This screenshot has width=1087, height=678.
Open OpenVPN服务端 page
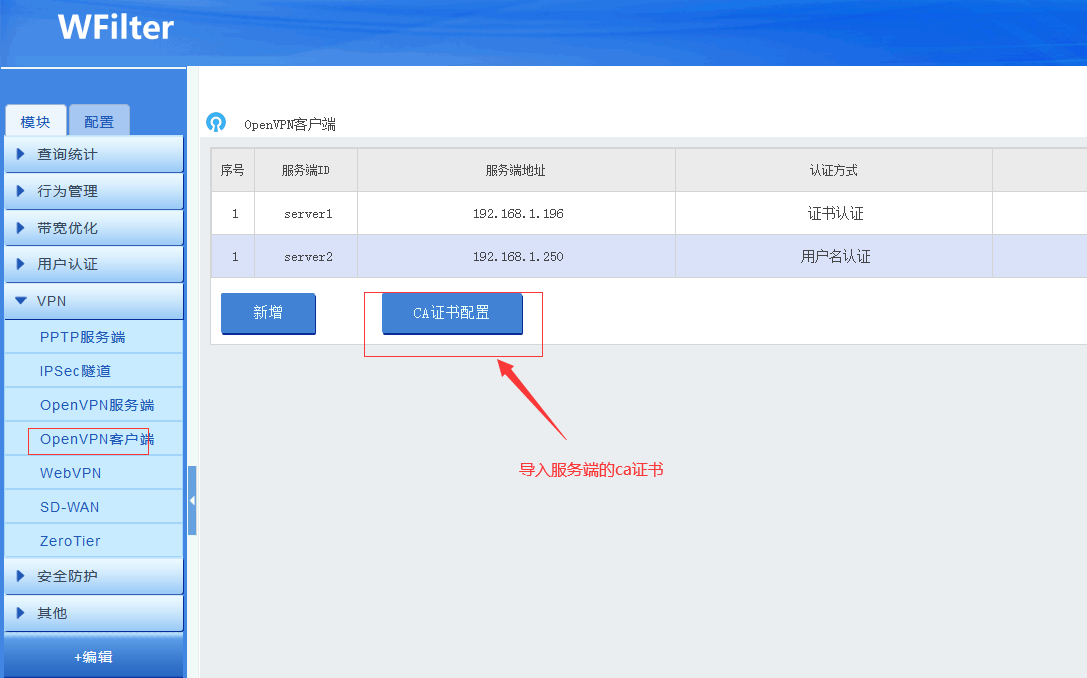97,405
